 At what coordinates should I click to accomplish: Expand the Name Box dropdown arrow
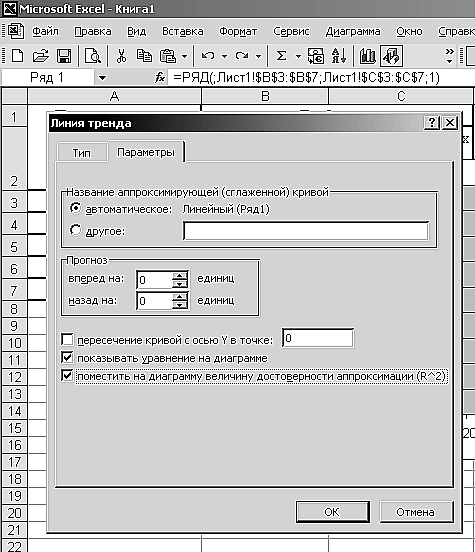(x=102, y=78)
